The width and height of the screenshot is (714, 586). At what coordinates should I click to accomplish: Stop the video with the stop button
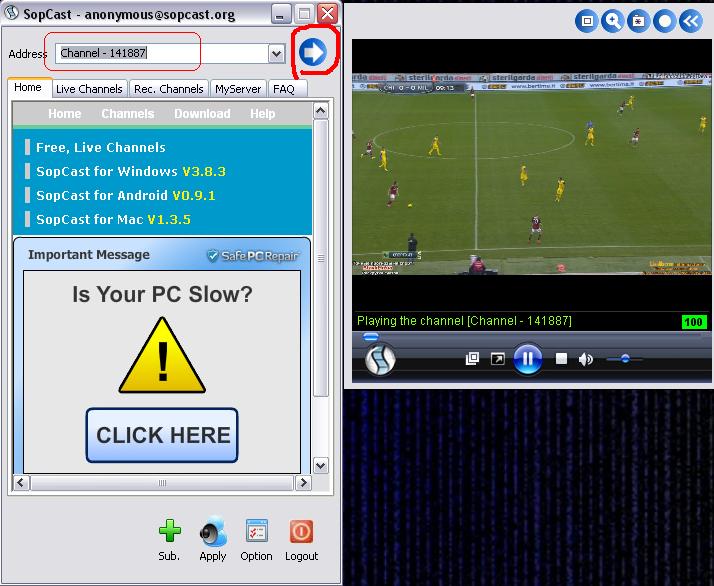pos(561,359)
